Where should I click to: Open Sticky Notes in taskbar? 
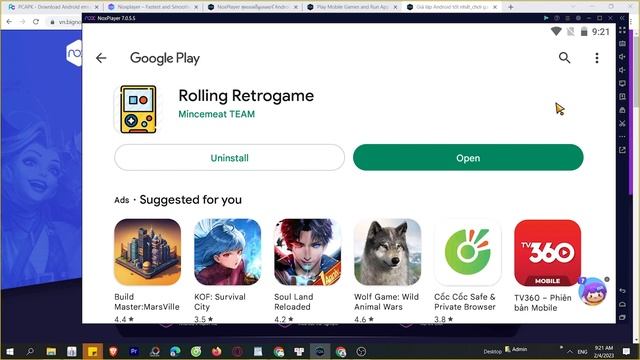tap(93, 351)
